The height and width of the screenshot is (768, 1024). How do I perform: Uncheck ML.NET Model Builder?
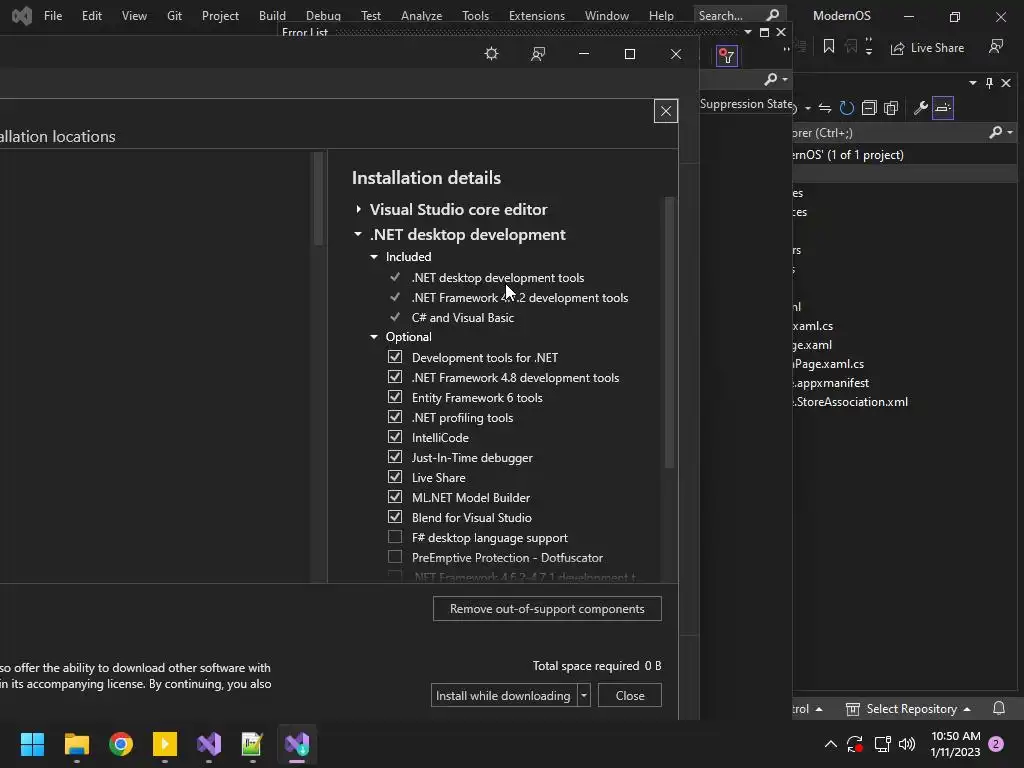tap(394, 497)
